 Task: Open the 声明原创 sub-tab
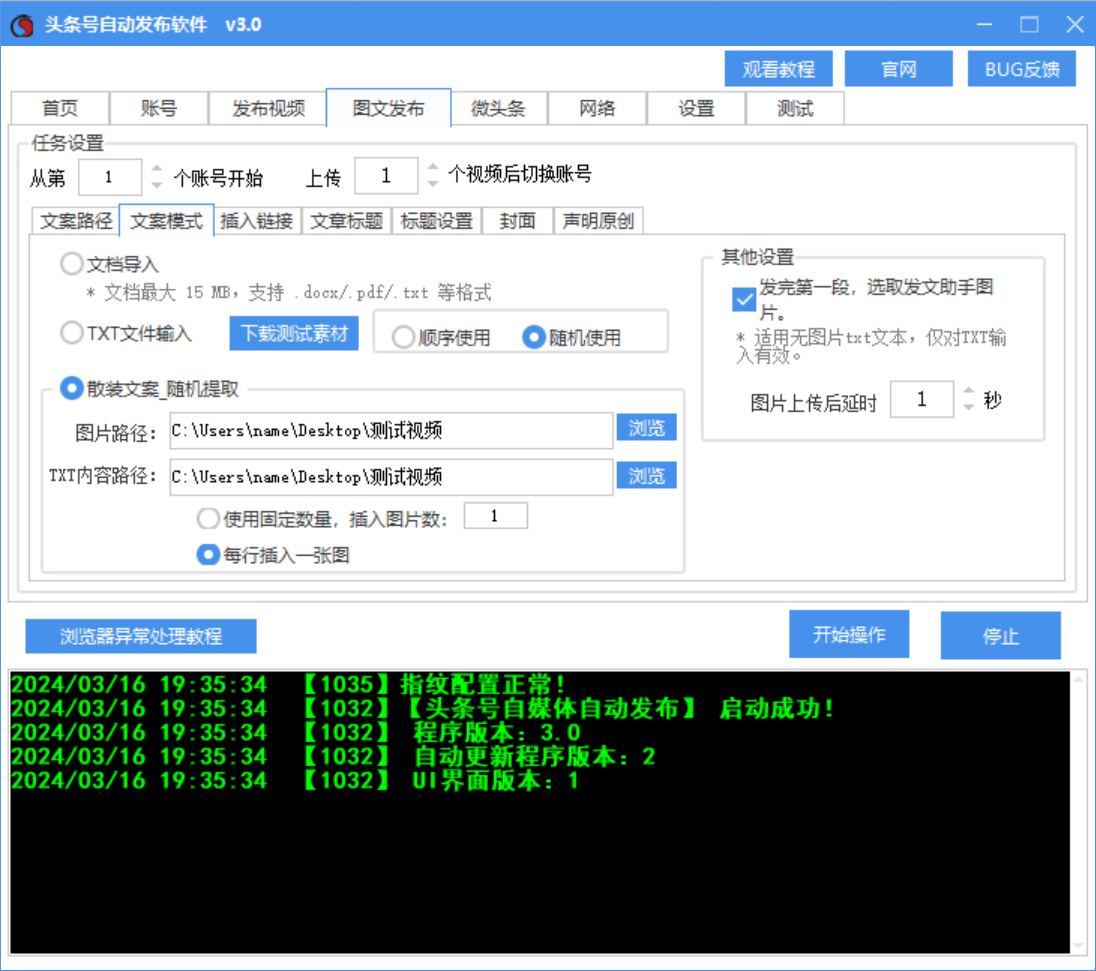[598, 221]
